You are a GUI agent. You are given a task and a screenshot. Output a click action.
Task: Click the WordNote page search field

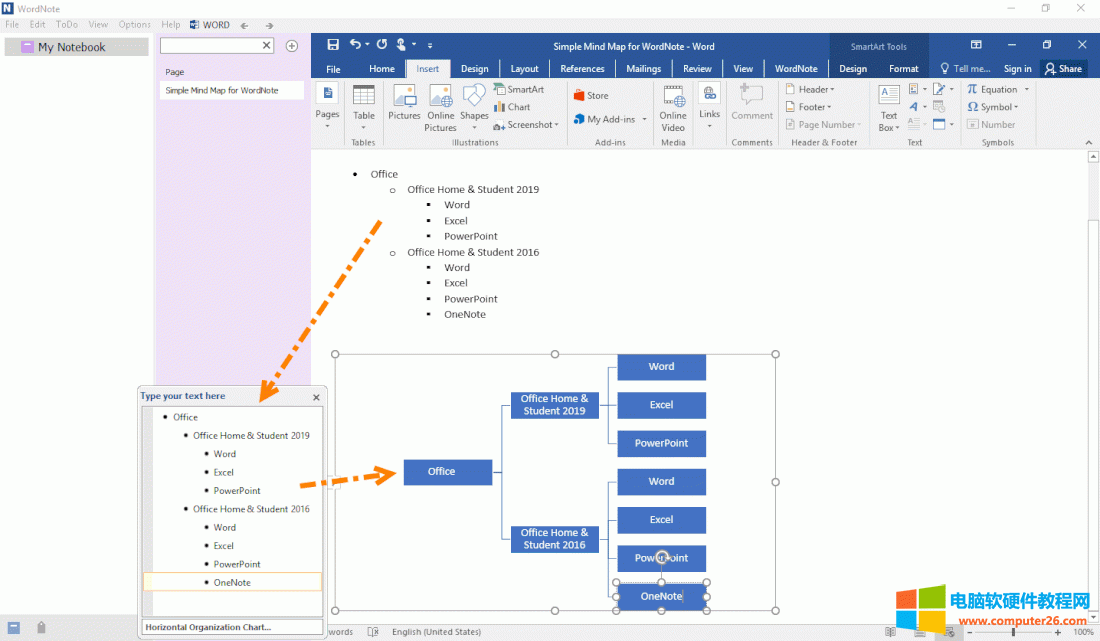point(210,46)
